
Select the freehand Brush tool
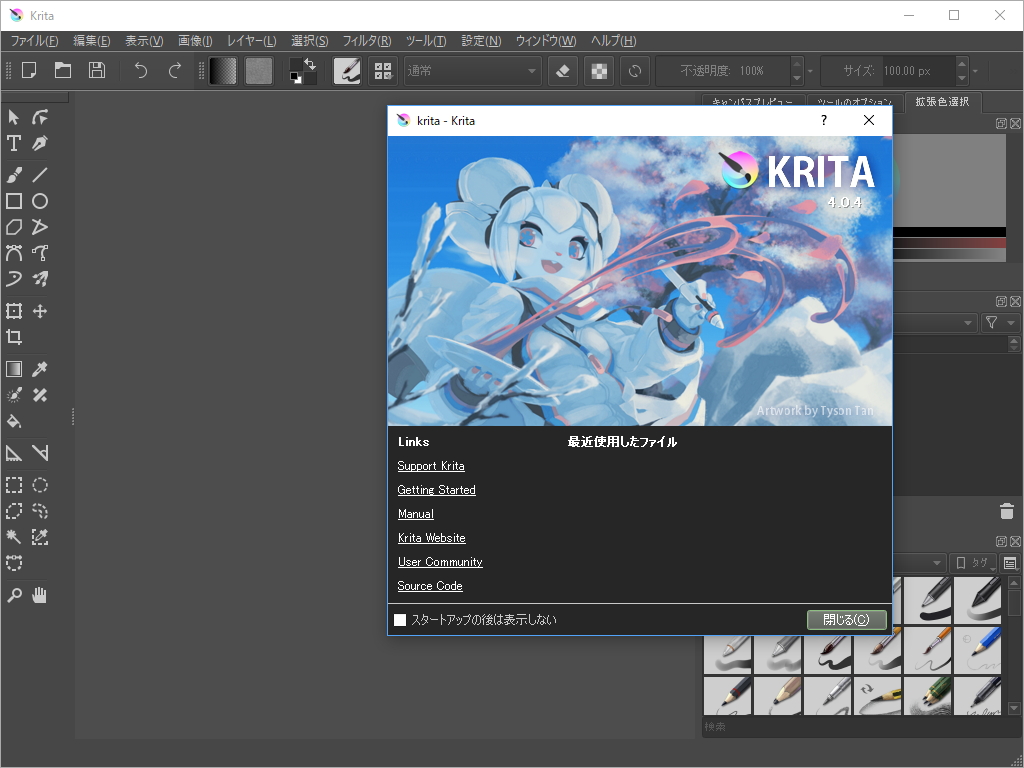click(13, 173)
